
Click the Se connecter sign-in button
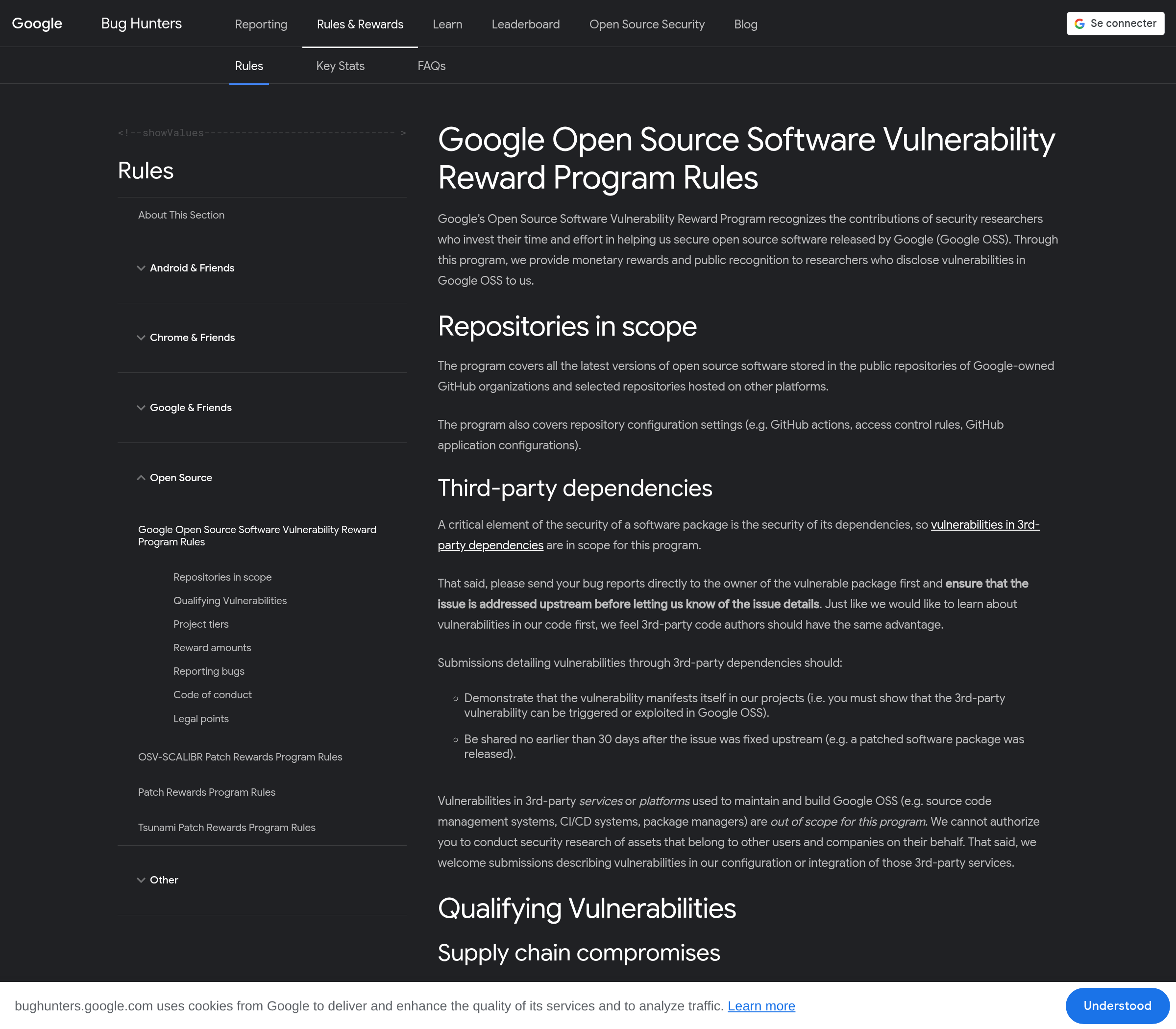tap(1115, 24)
